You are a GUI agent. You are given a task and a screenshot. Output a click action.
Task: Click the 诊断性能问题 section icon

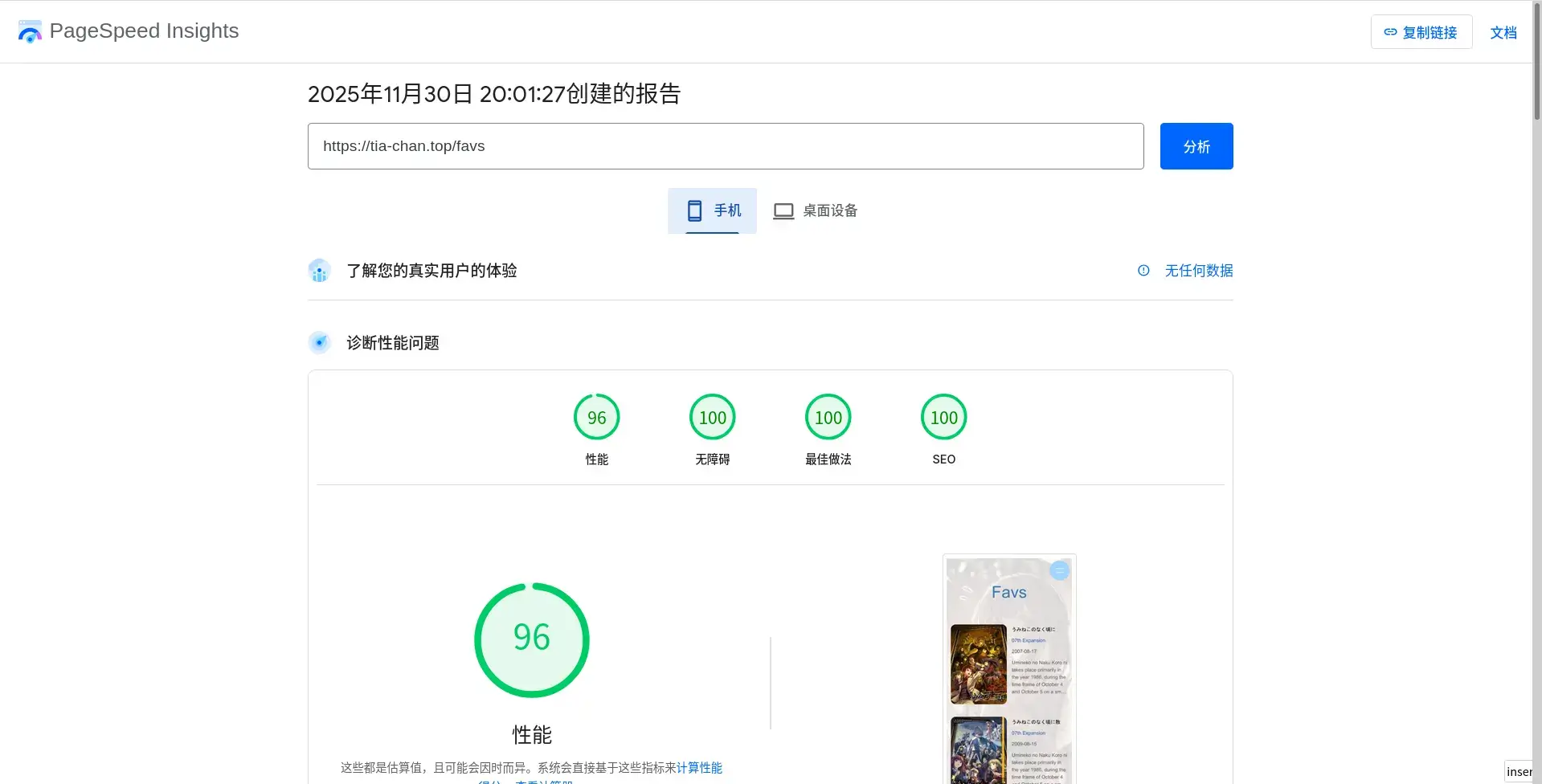(x=320, y=343)
